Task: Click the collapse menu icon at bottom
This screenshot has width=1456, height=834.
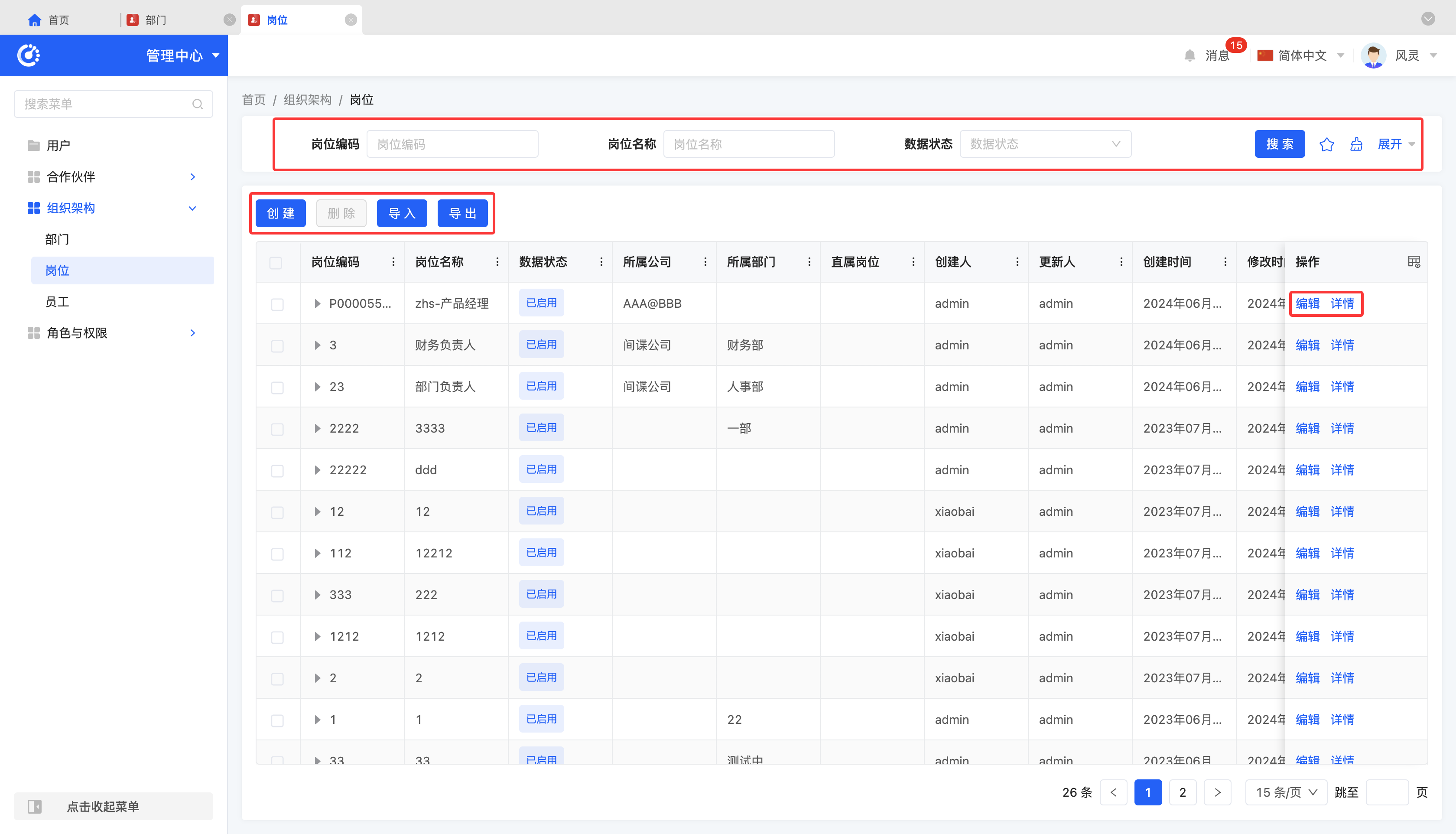Action: click(x=35, y=807)
